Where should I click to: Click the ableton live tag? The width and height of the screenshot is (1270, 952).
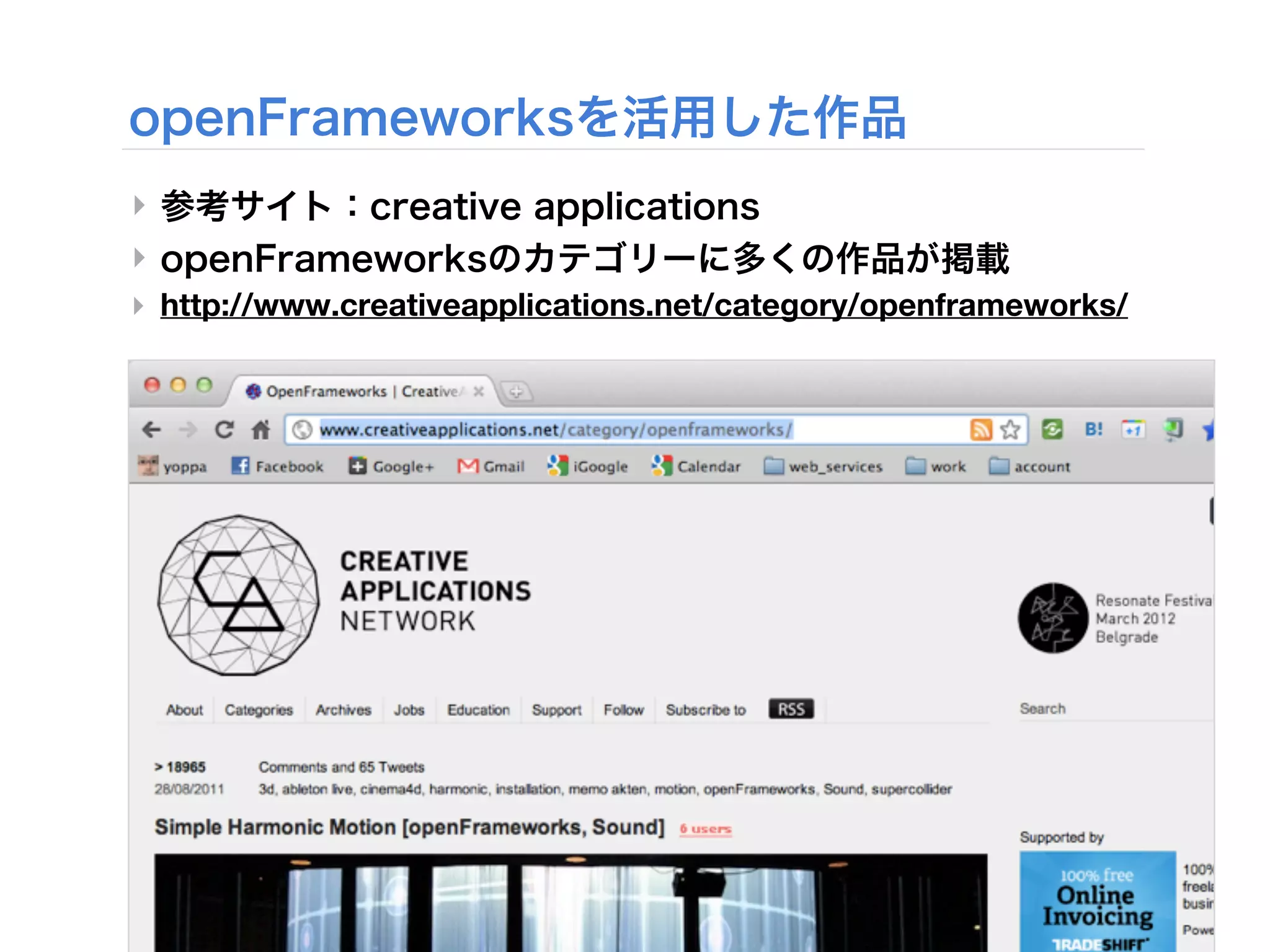coord(317,790)
